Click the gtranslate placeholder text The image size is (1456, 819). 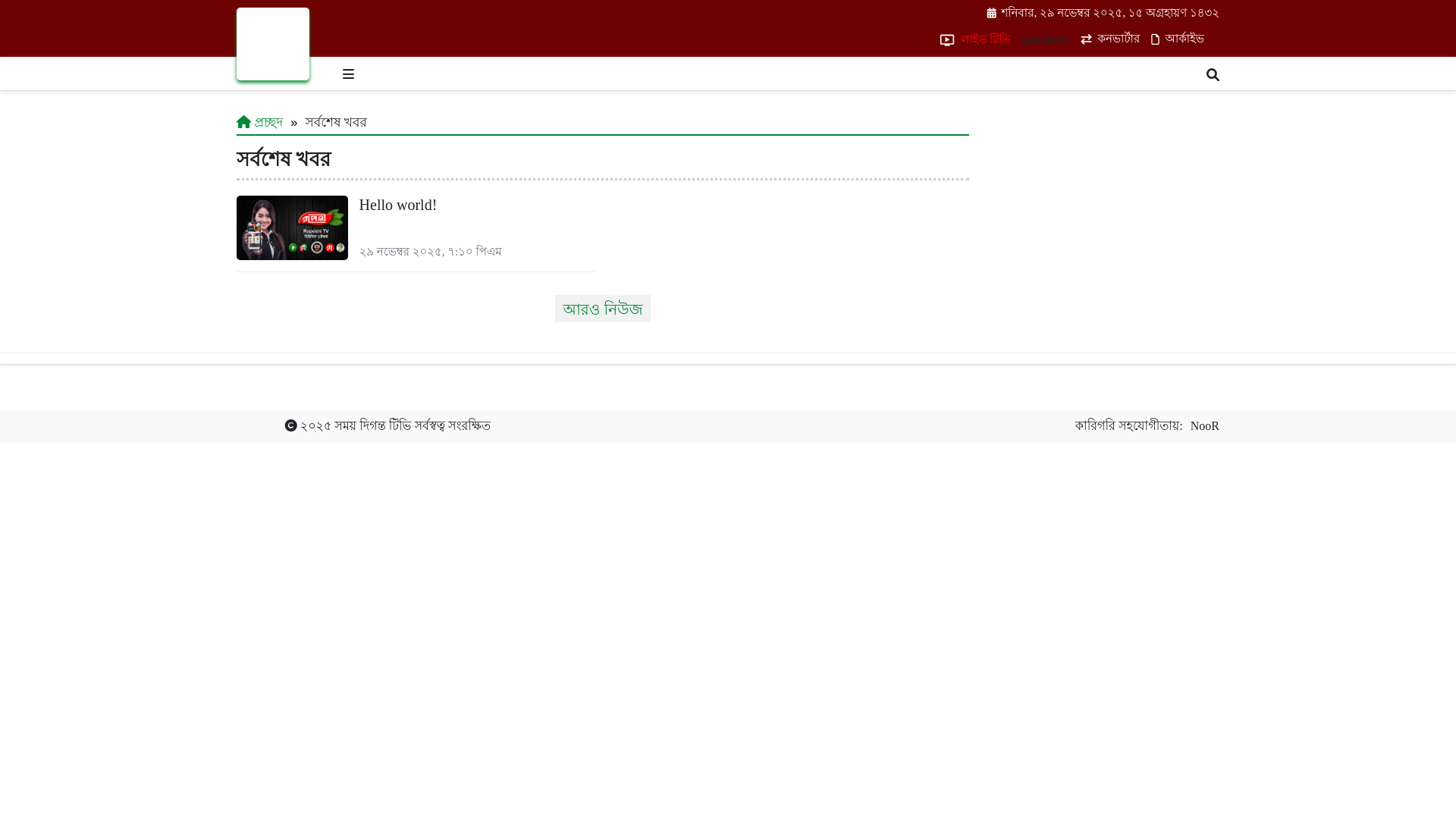pyautogui.click(x=1045, y=40)
